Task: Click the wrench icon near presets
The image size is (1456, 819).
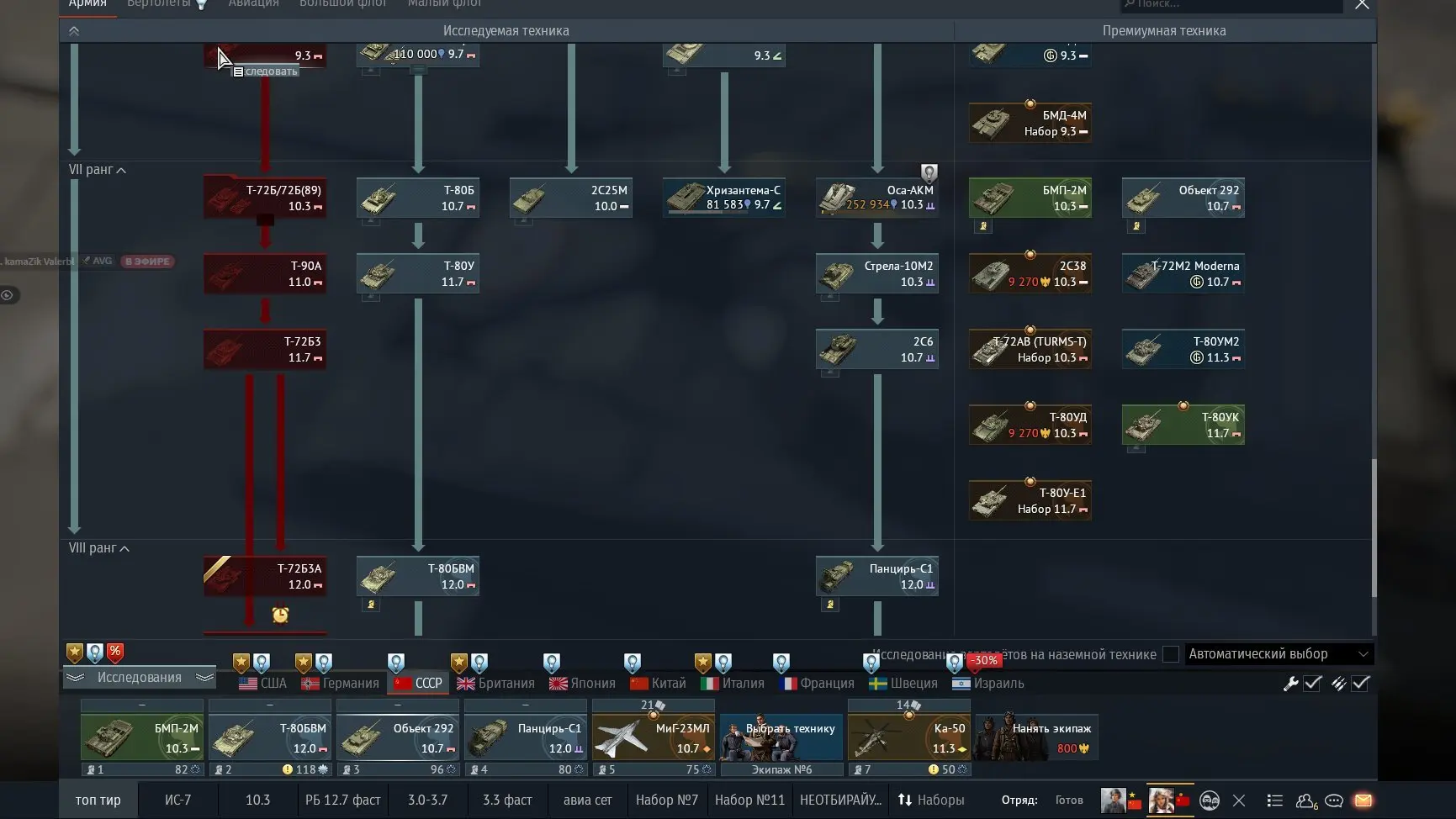Action: [1290, 684]
